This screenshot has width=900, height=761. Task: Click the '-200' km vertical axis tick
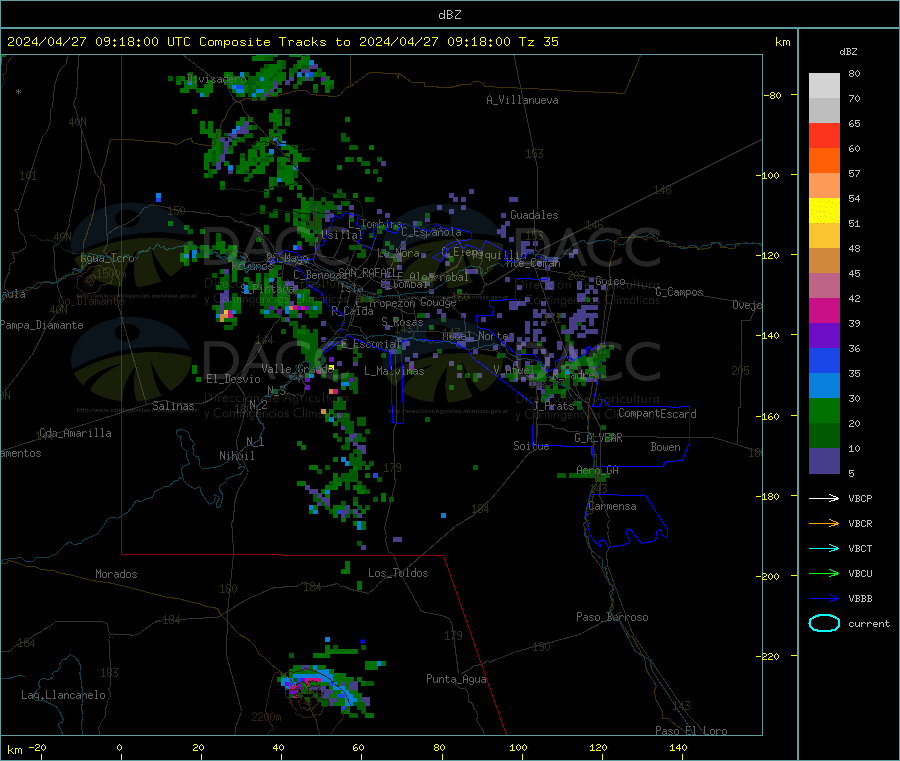[x=770, y=576]
